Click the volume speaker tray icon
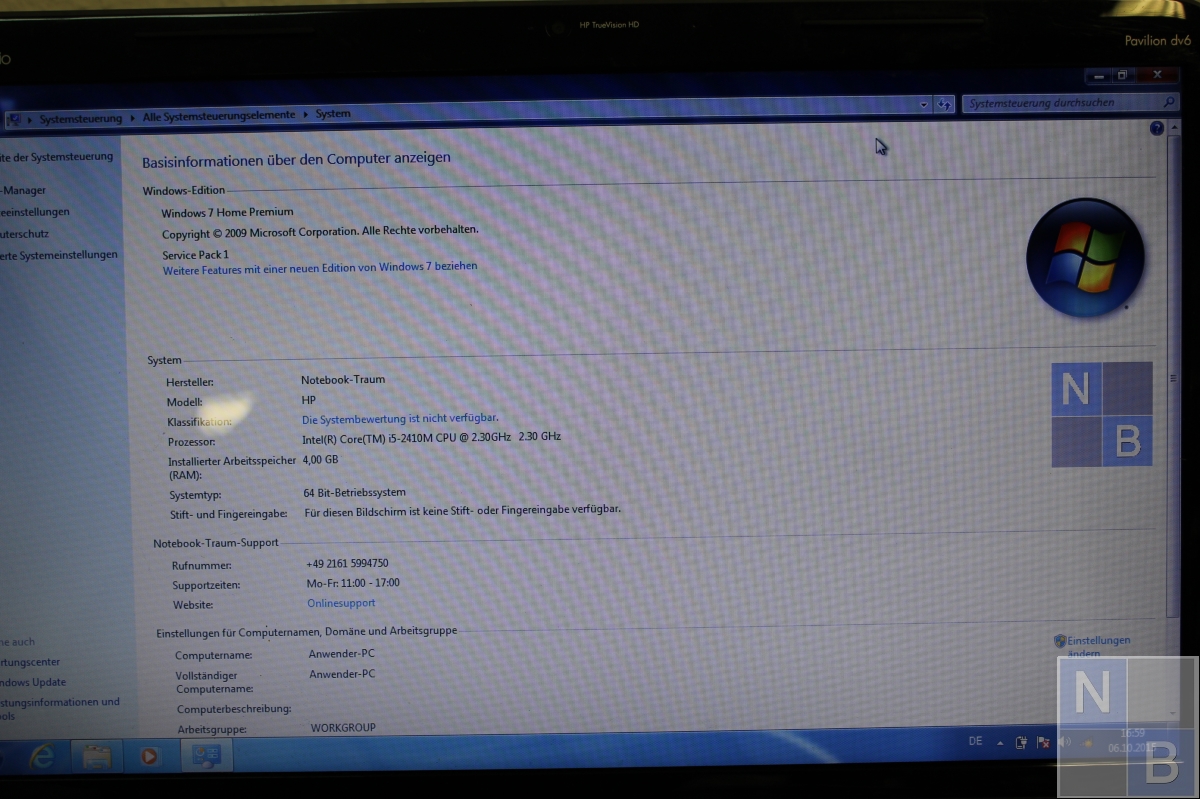This screenshot has width=1200, height=799. 1064,742
